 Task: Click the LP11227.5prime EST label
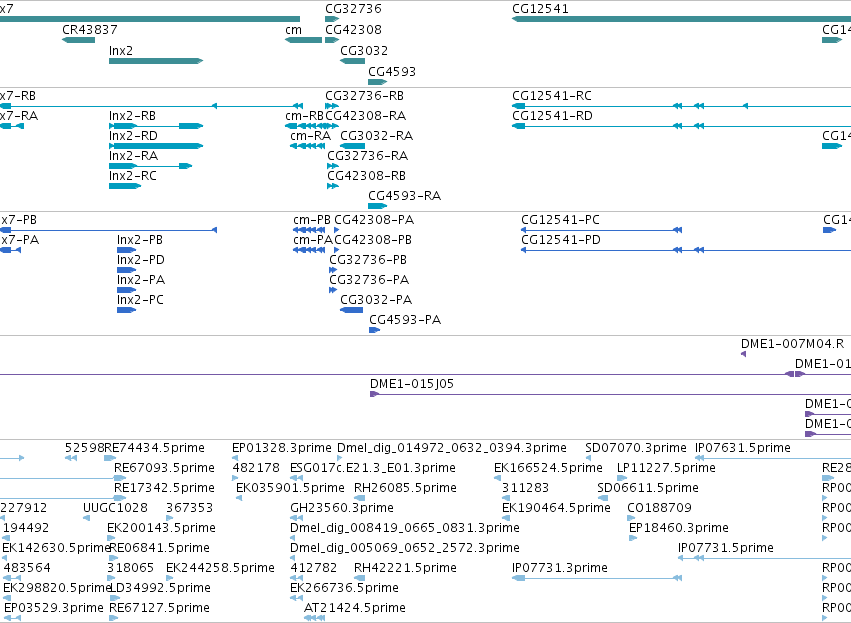pyautogui.click(x=666, y=468)
